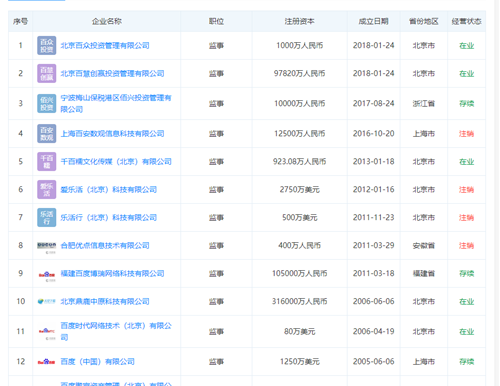Click the date 2006-06-06
Viewport: 500px width, 386px height.
click(x=374, y=302)
